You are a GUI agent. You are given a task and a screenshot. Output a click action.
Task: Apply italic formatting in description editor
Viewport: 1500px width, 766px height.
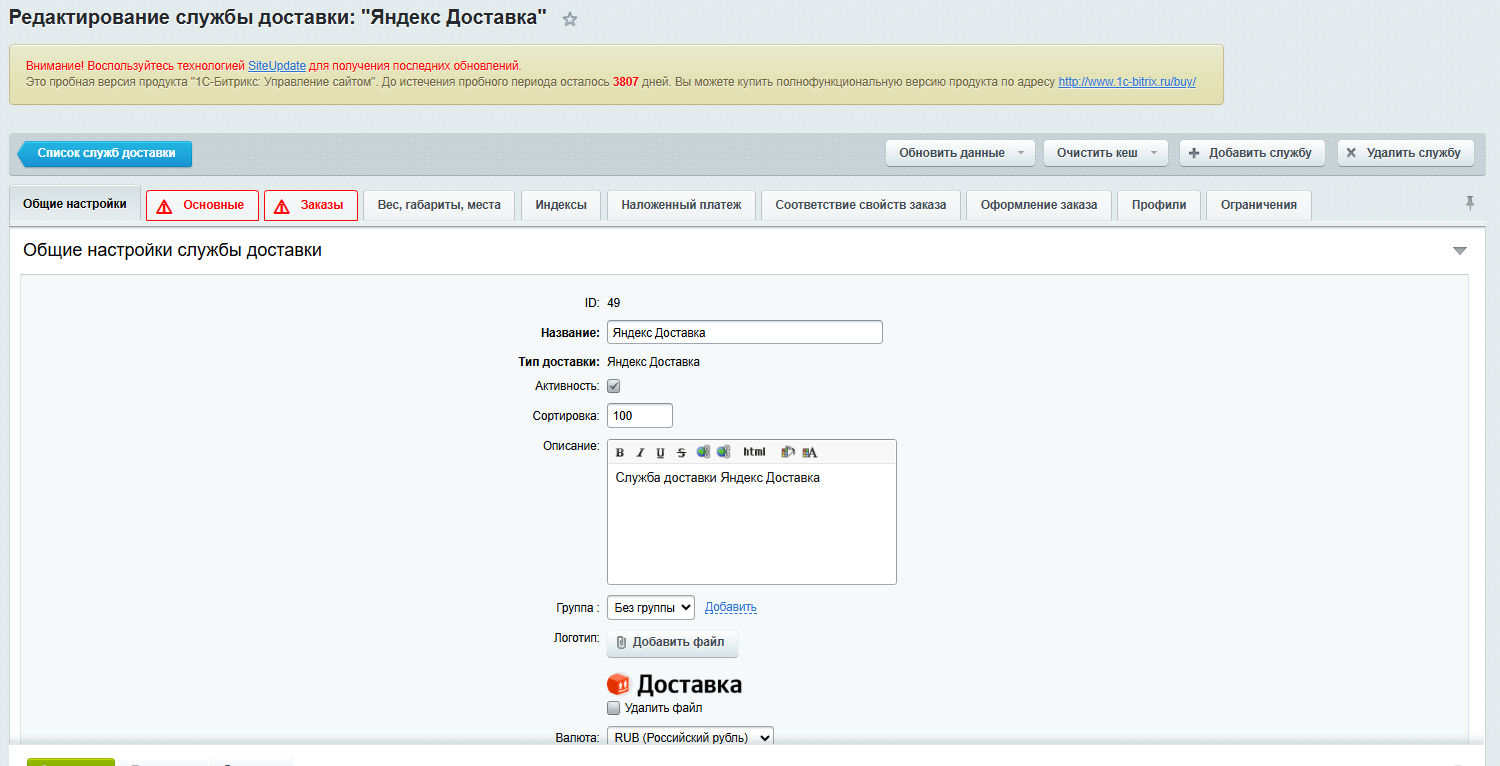640,453
